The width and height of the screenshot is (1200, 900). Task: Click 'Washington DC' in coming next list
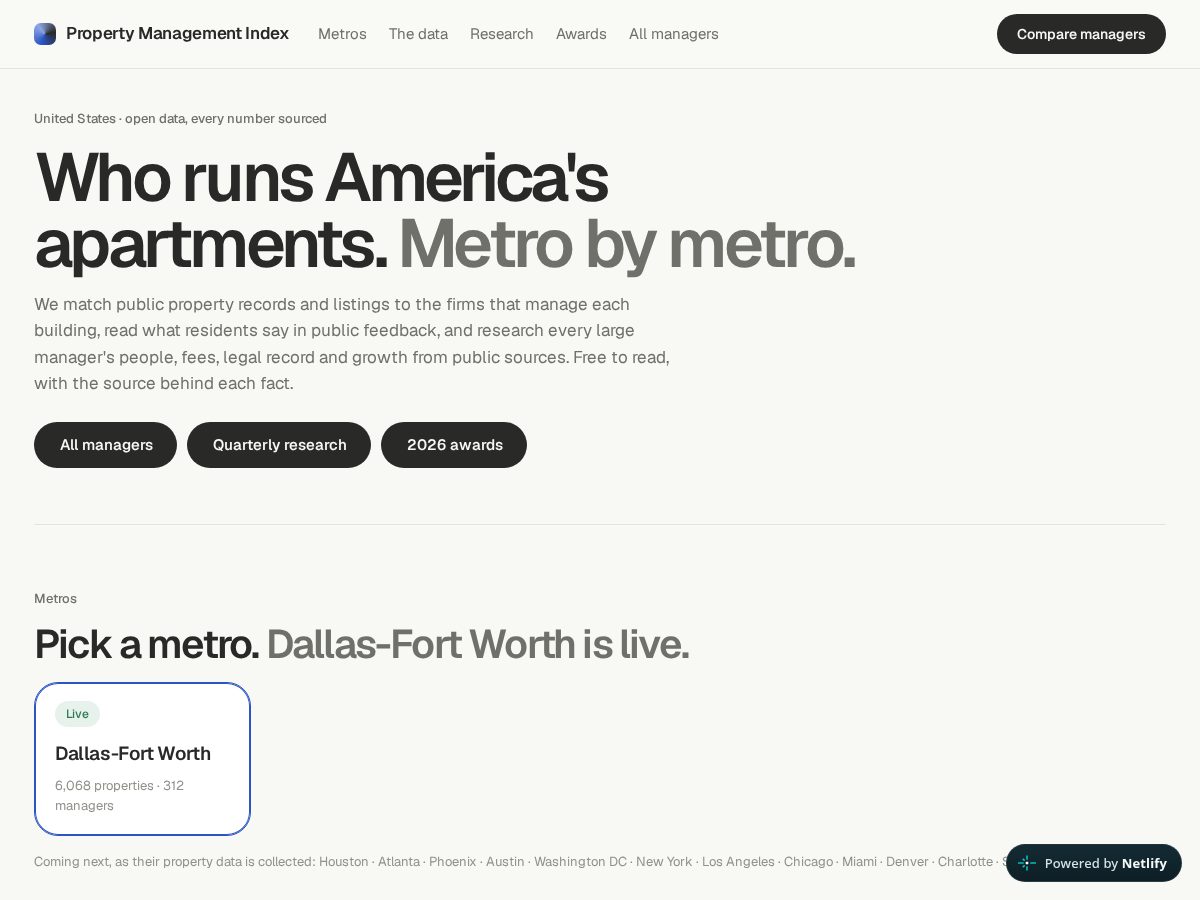click(580, 862)
